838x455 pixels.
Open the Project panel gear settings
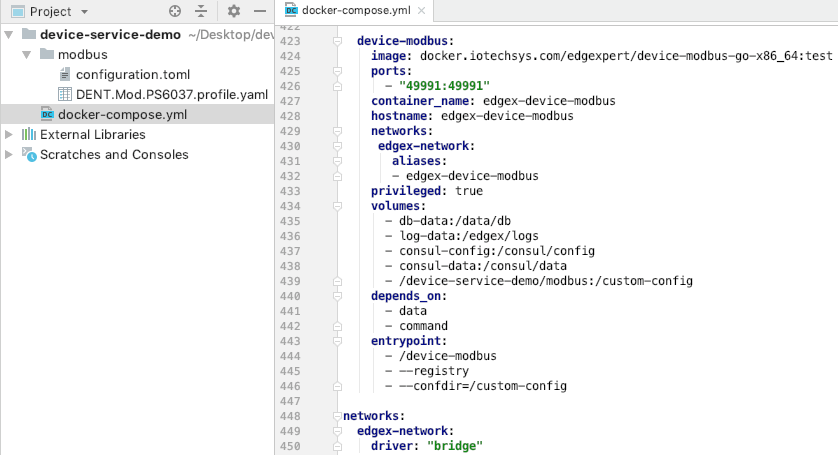(234, 11)
